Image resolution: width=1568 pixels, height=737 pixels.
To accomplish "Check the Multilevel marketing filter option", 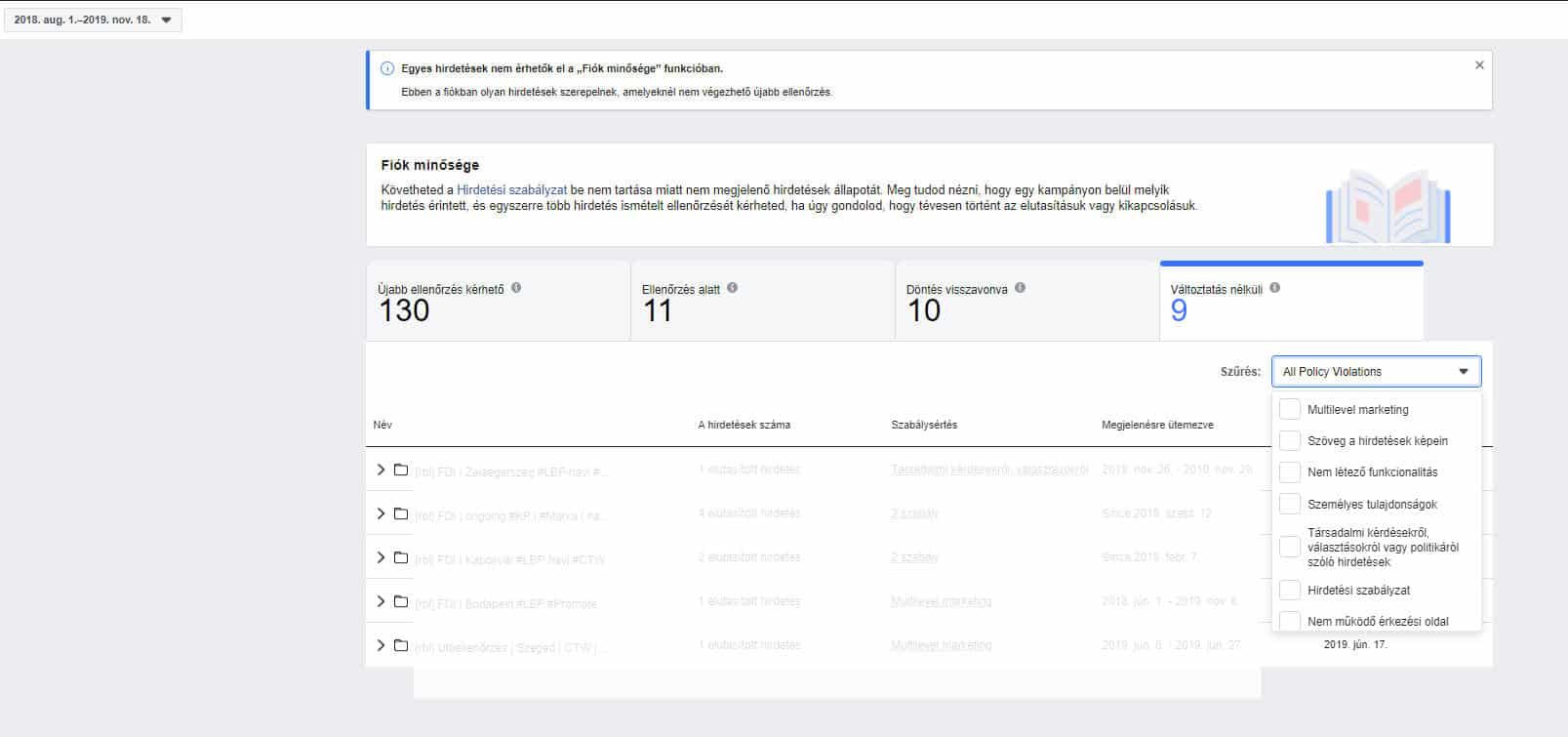I will click(1290, 409).
